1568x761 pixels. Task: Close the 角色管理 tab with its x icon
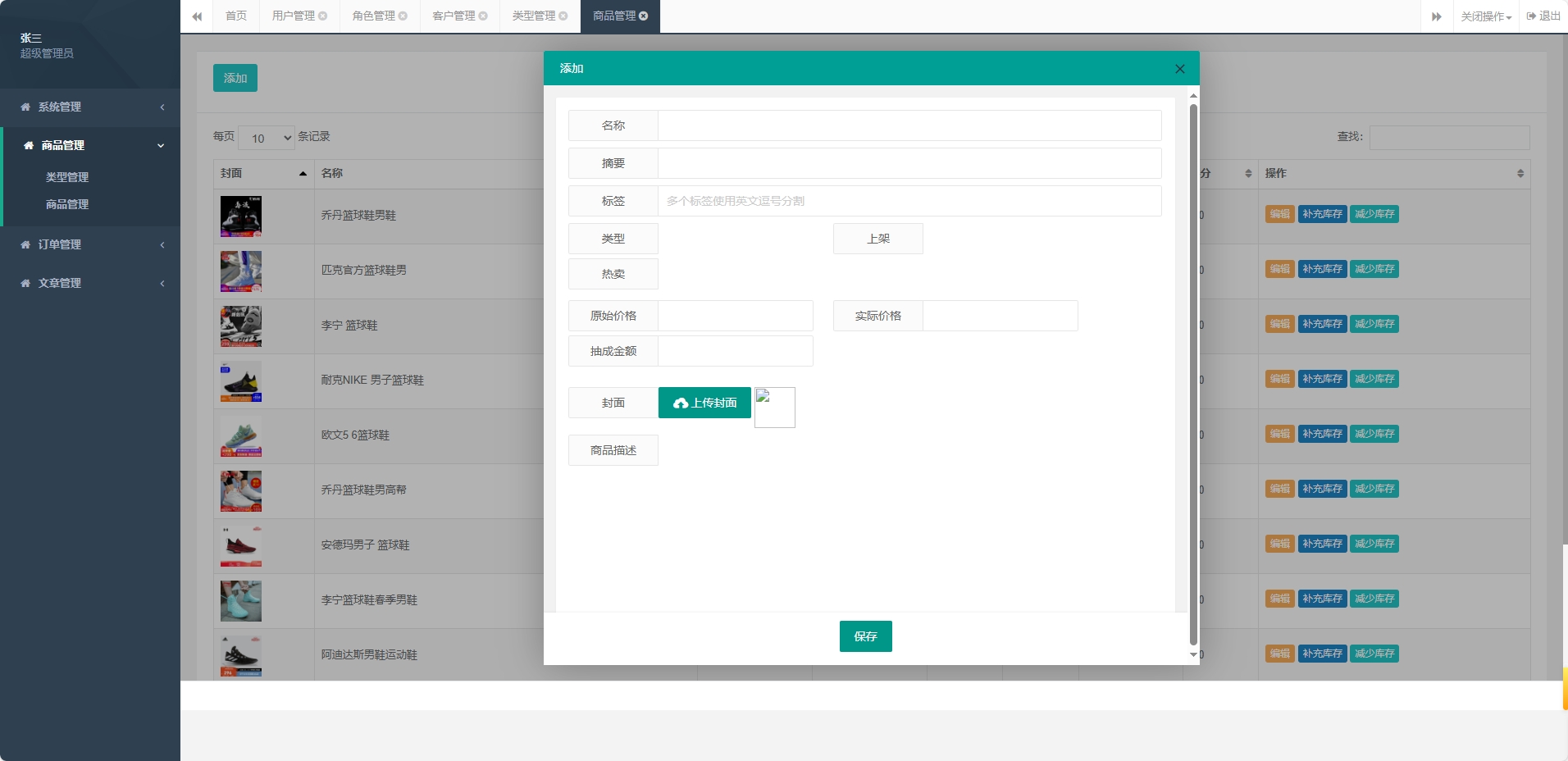tap(403, 16)
